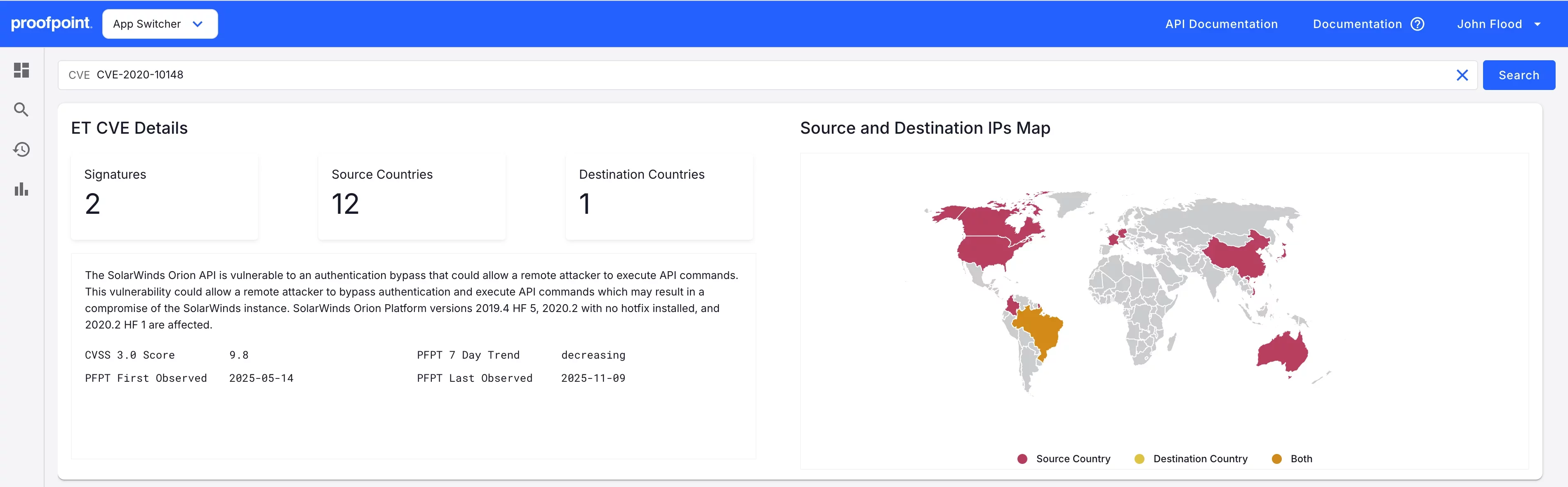
Task: Click the proofpoint logo in the header
Action: [x=52, y=23]
